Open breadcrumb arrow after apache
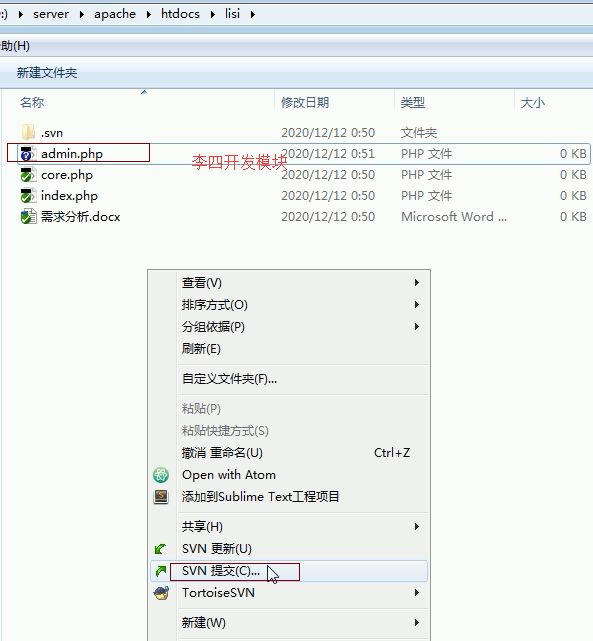Screen dimensions: 593x641 click(x=148, y=14)
